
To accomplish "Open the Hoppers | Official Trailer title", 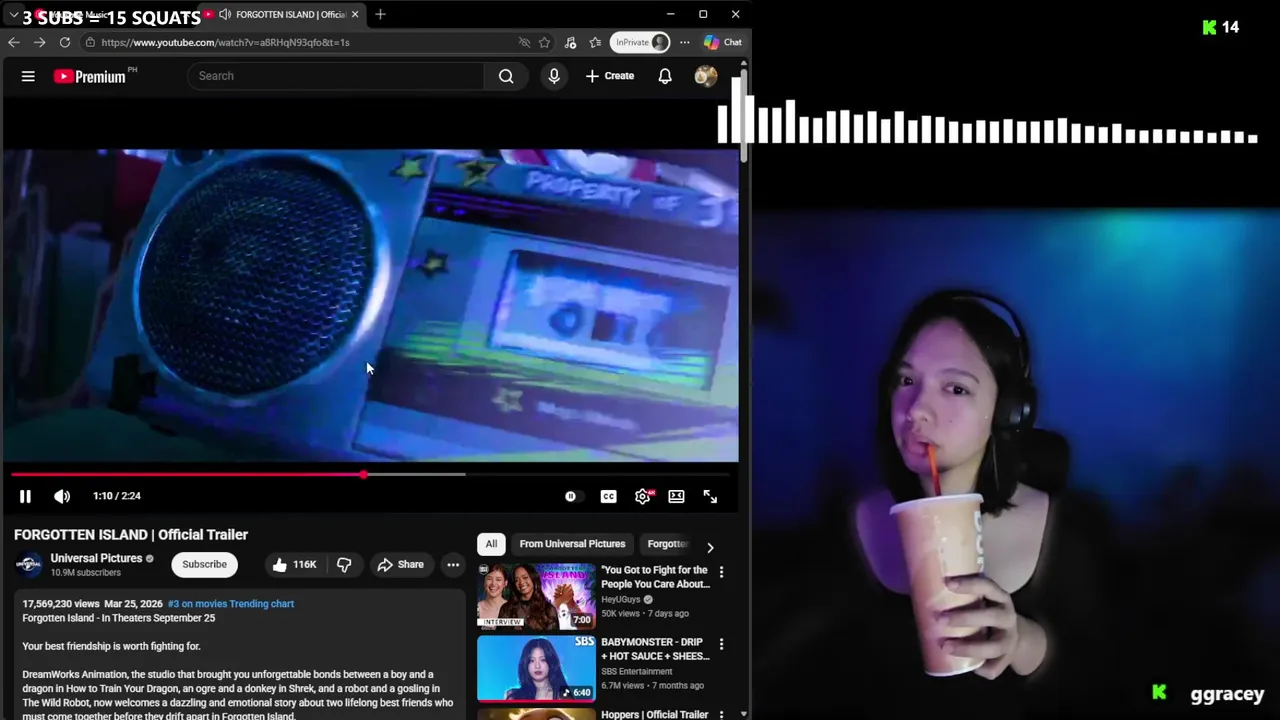I will pos(654,715).
